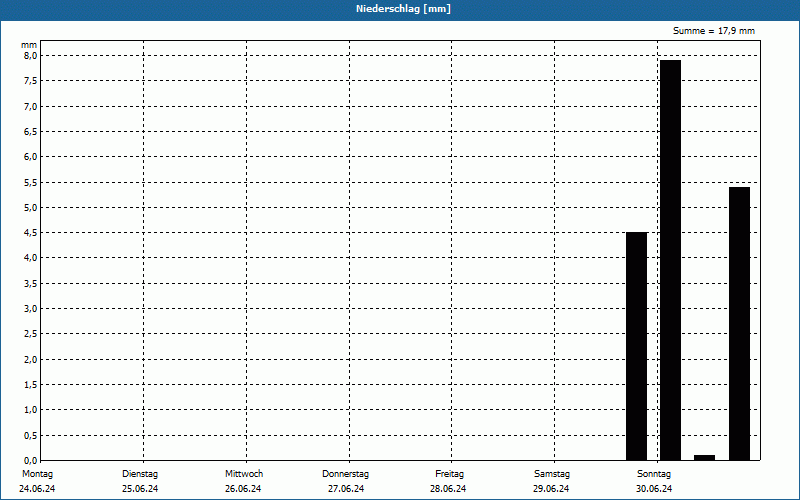The image size is (800, 500).
Task: Click the 0,5 y-axis value
Action: (31, 435)
